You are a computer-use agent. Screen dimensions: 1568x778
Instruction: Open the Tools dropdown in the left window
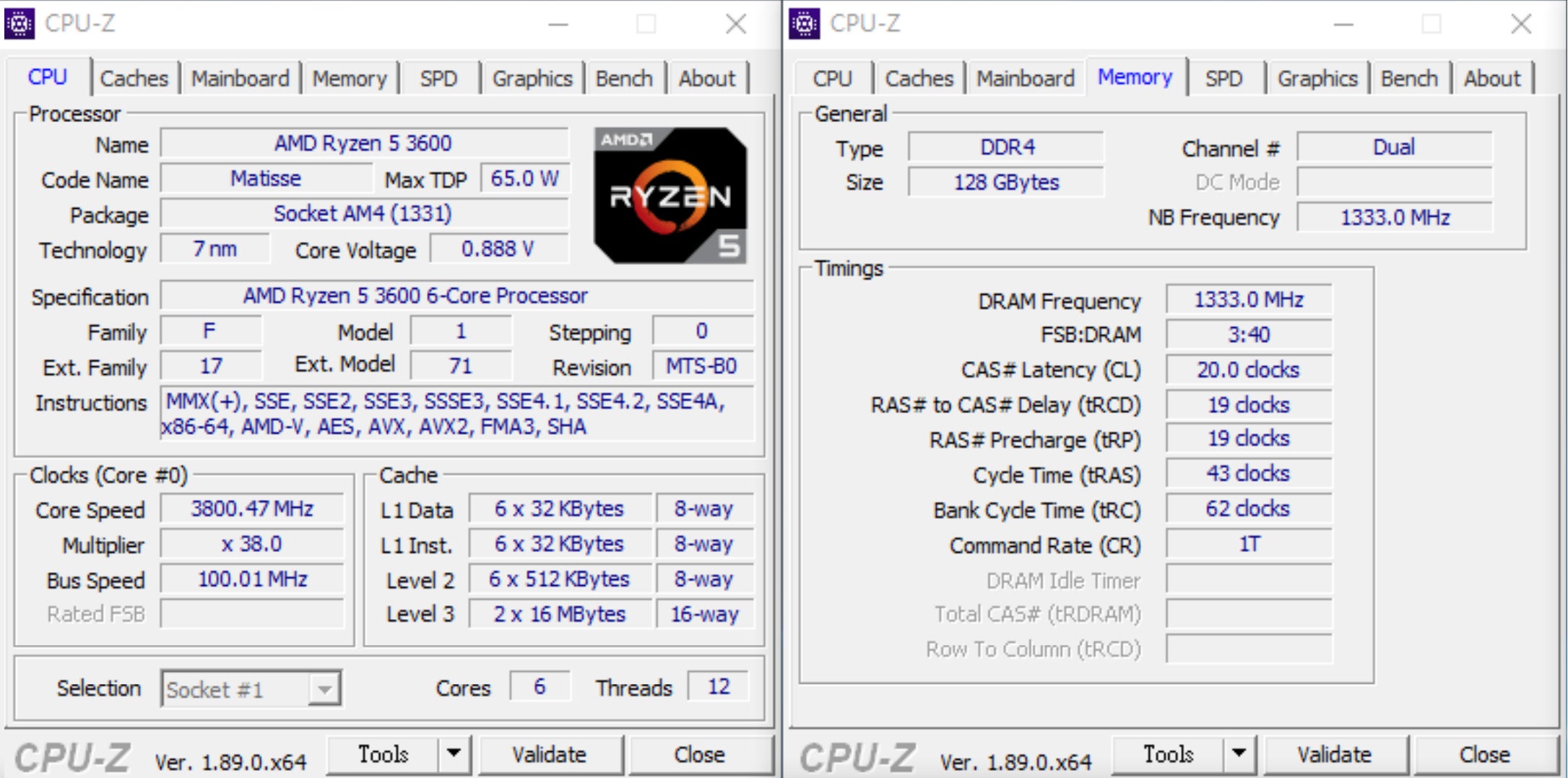tap(455, 754)
